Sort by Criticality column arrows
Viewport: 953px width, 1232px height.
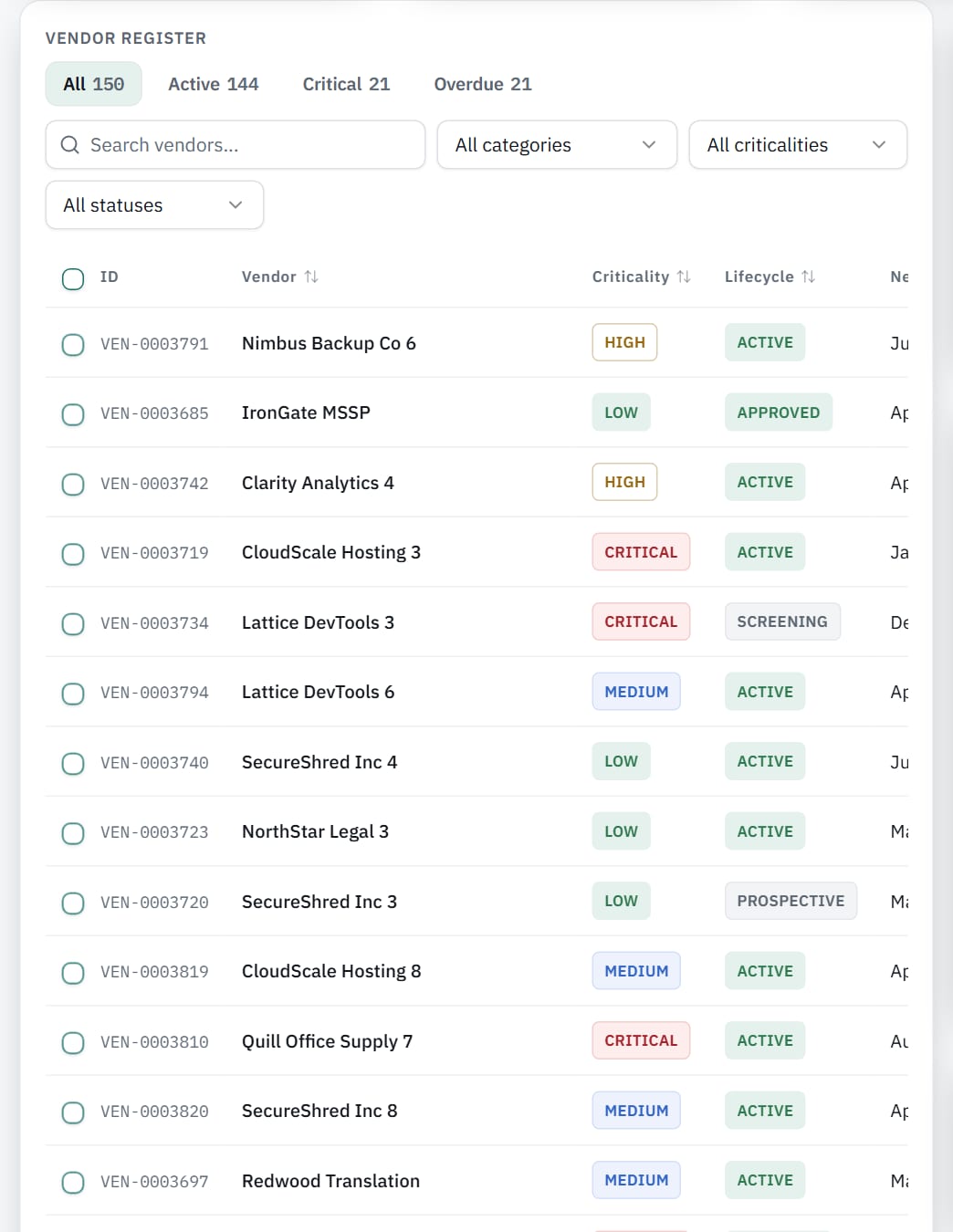684,277
